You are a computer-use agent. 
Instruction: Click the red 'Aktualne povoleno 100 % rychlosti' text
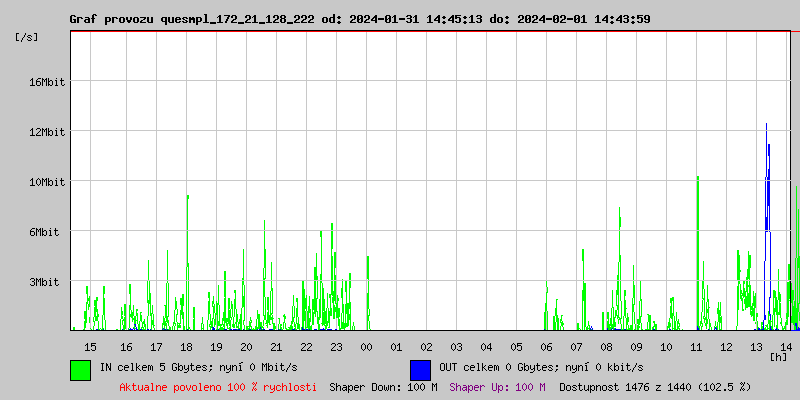pos(218,386)
